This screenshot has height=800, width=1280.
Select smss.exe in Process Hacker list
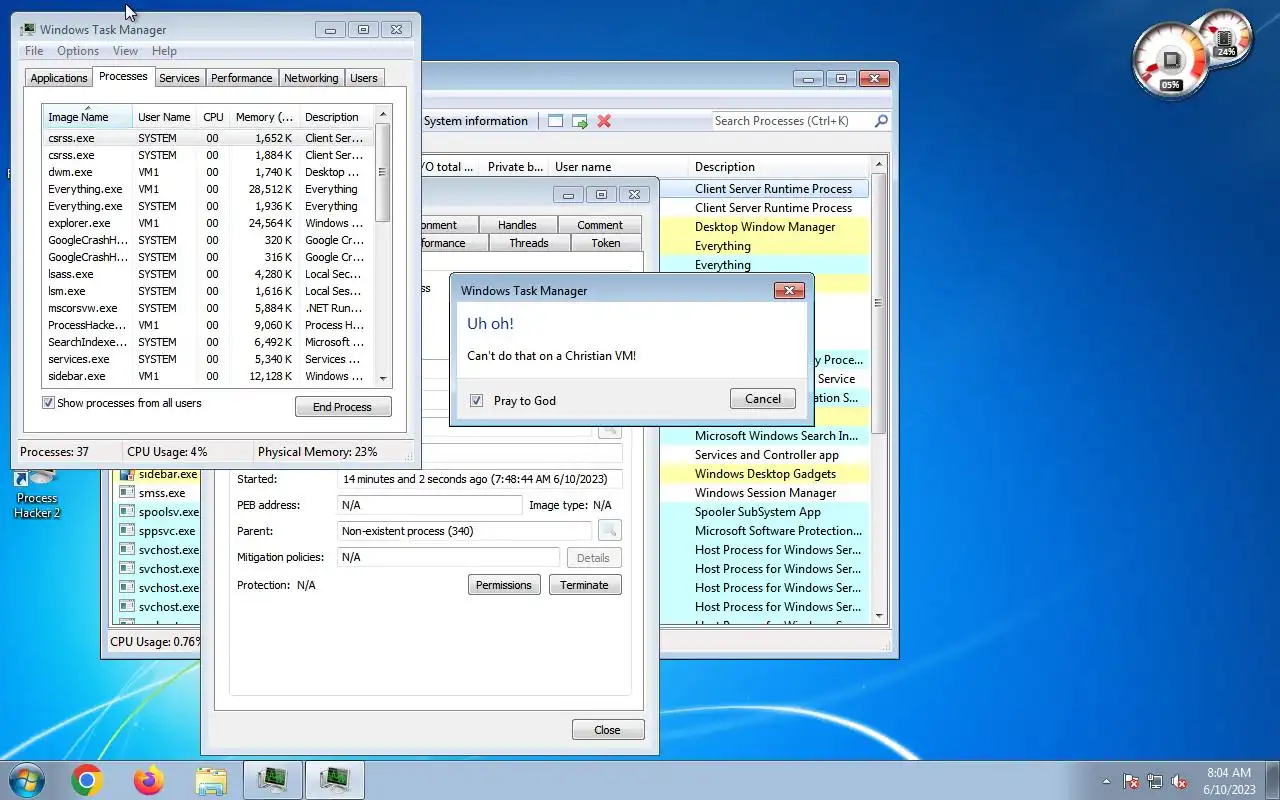[x=161, y=493]
